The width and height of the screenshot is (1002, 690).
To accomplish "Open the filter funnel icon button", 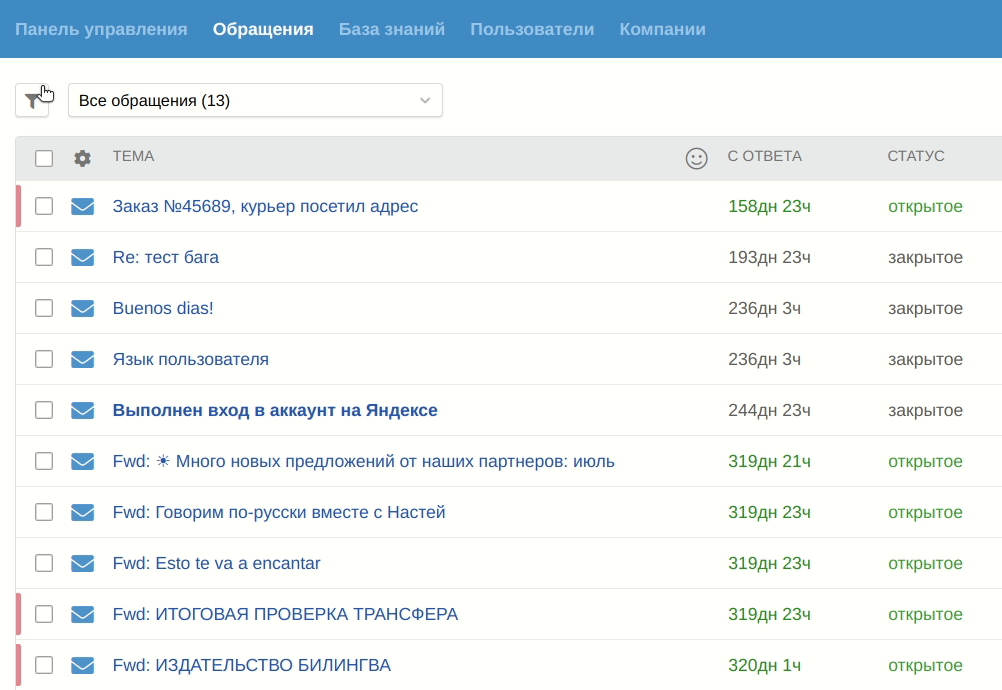I will pyautogui.click(x=32, y=100).
